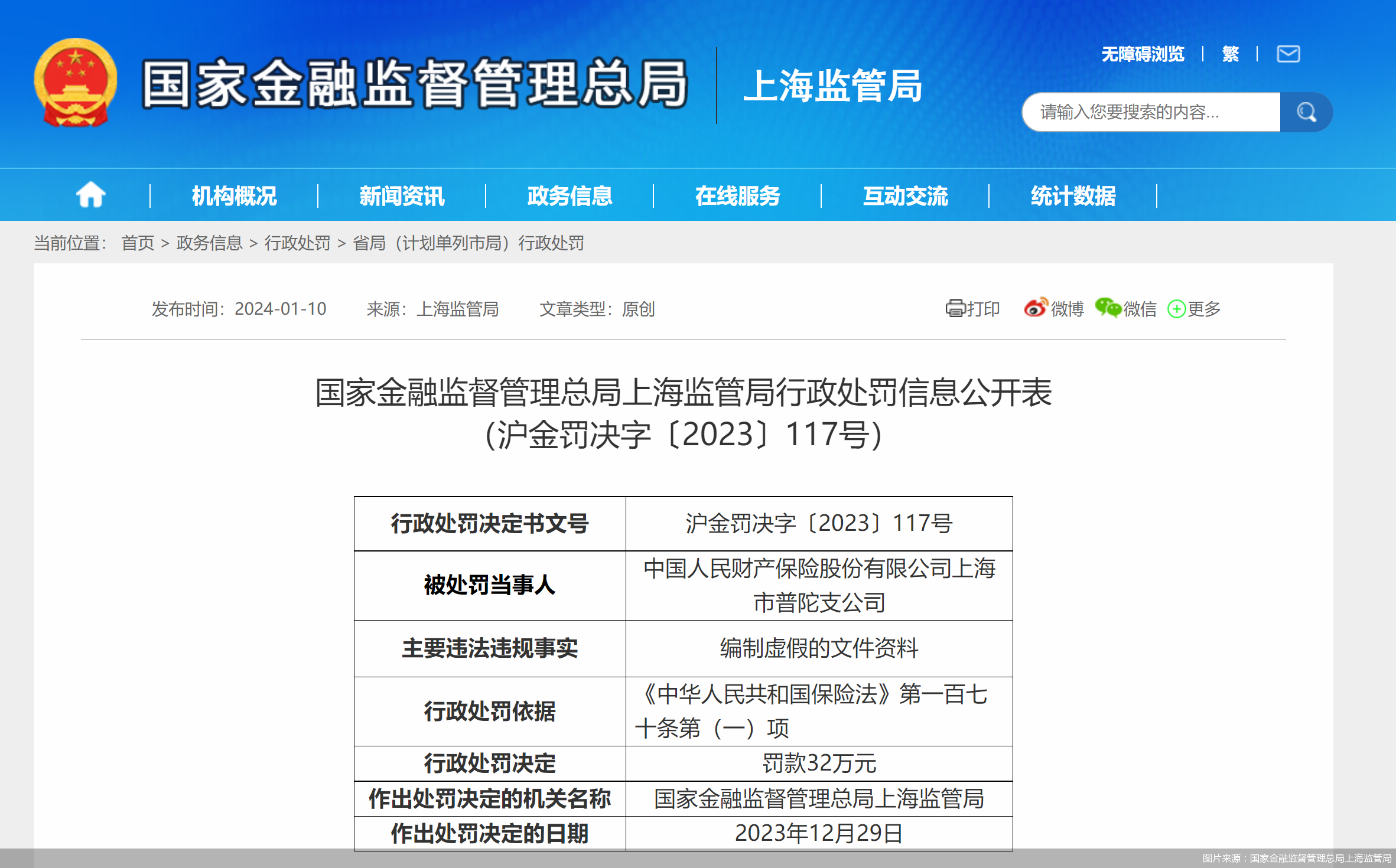Click the mail envelope icon
Viewport: 1396px width, 868px height.
click(1288, 54)
